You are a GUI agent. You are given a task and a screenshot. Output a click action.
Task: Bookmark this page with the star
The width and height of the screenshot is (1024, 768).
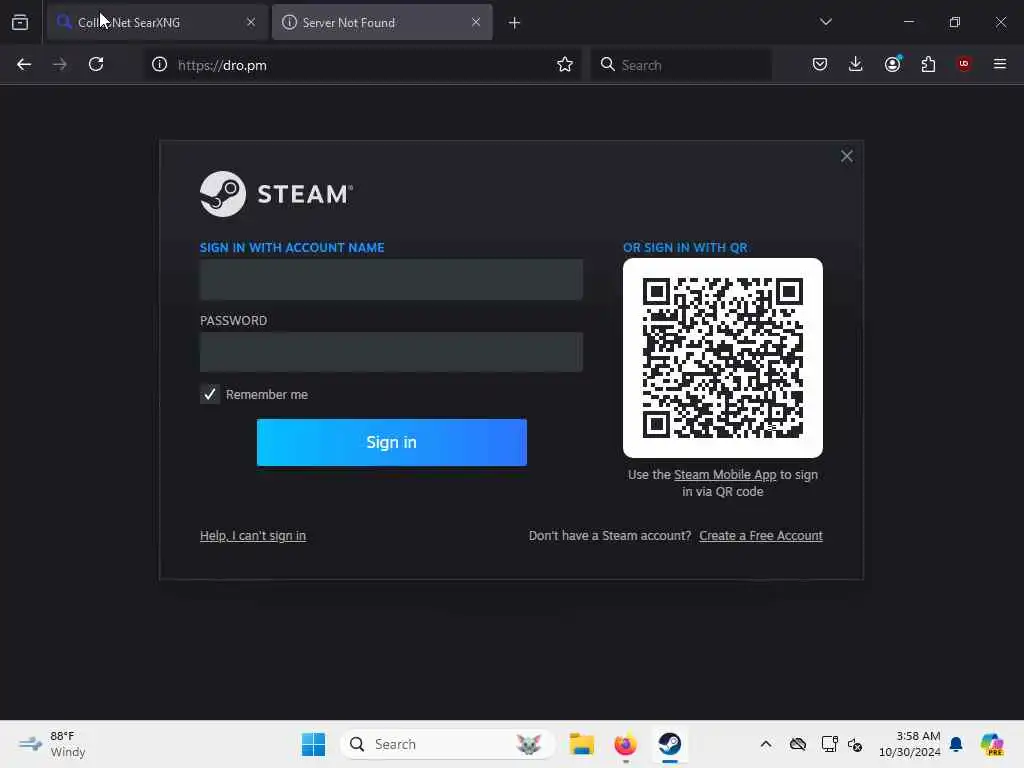(565, 65)
